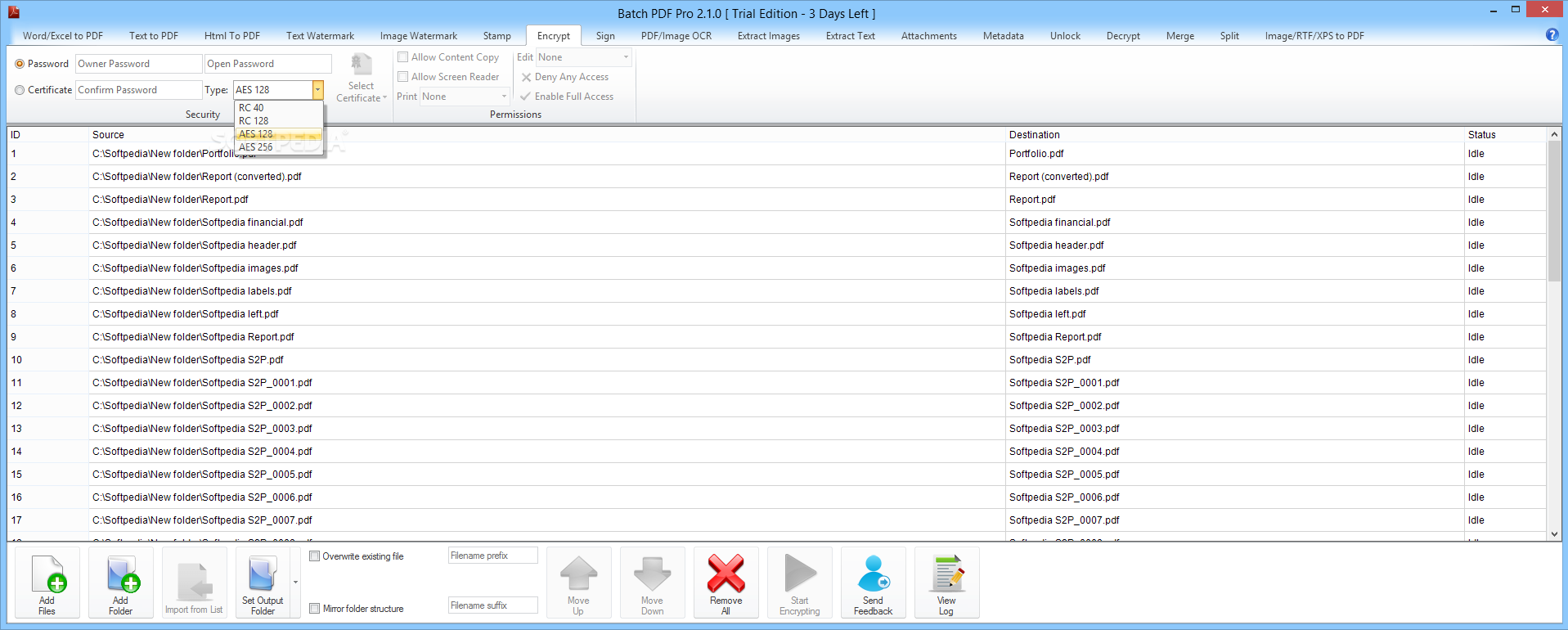Collapse the encryption Type dropdown arrow
Image resolution: width=1568 pixels, height=630 pixels.
(317, 90)
